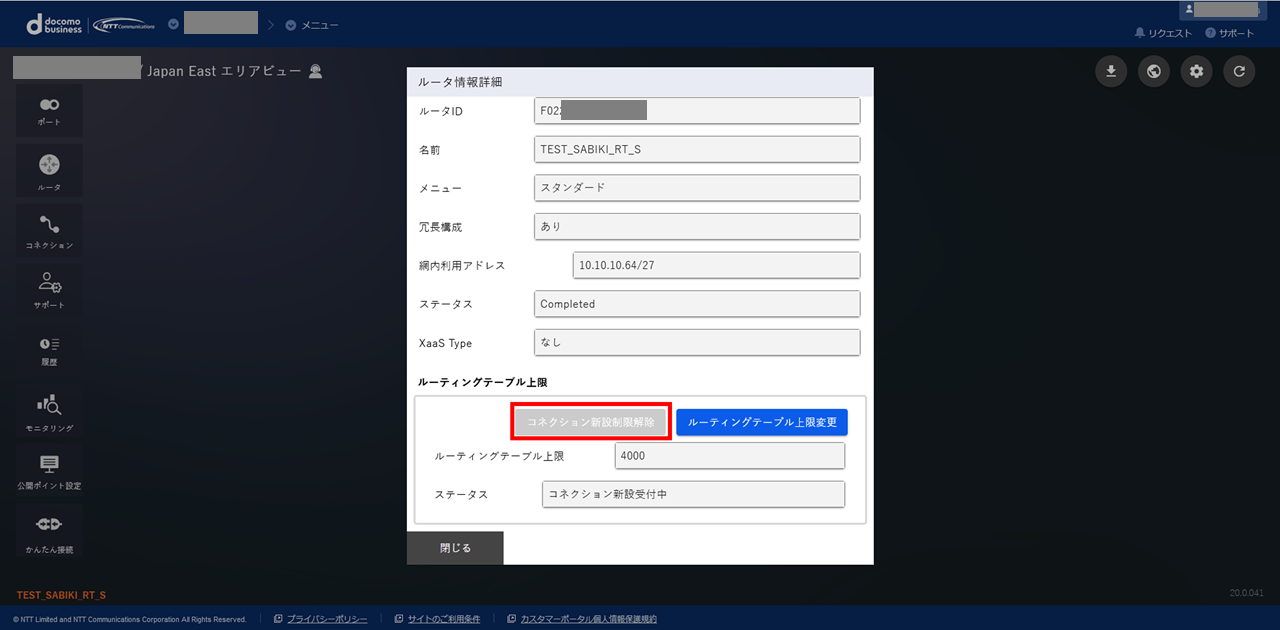
Task: Expand the メニュー dropdown in header
Action: tap(291, 24)
